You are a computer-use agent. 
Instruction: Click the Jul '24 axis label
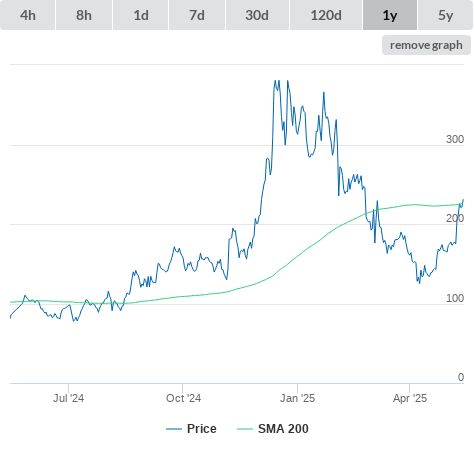tap(68, 398)
